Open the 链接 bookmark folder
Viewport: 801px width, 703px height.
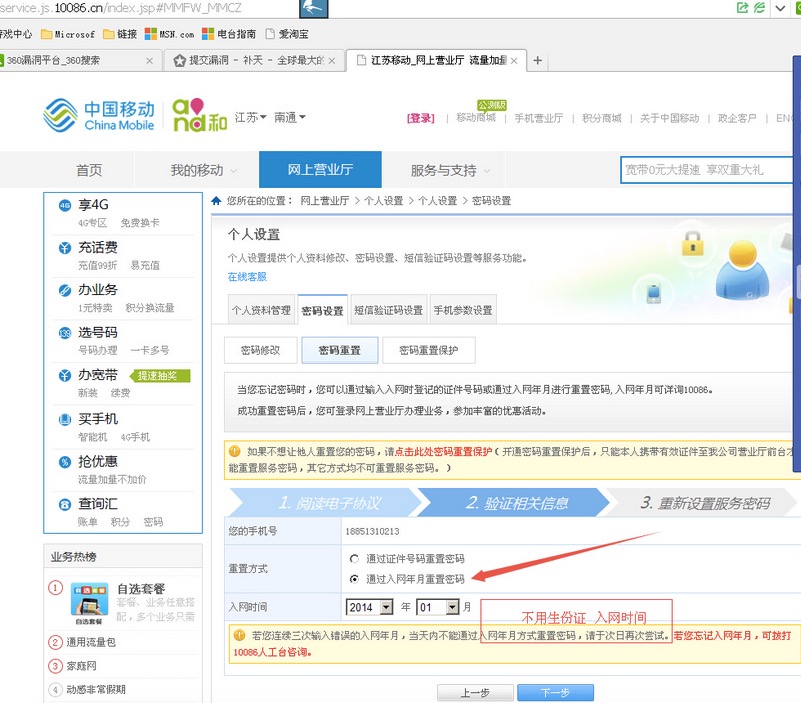(x=120, y=34)
